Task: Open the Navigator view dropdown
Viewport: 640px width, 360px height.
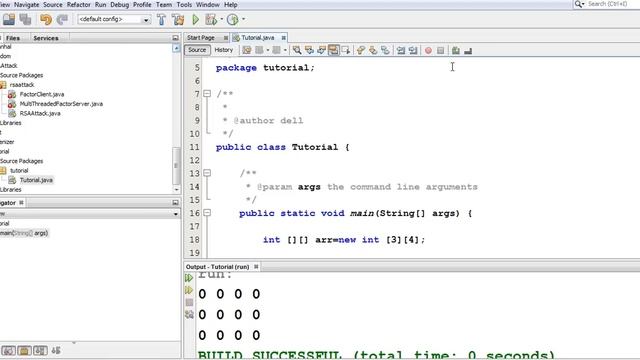Action: click(176, 214)
